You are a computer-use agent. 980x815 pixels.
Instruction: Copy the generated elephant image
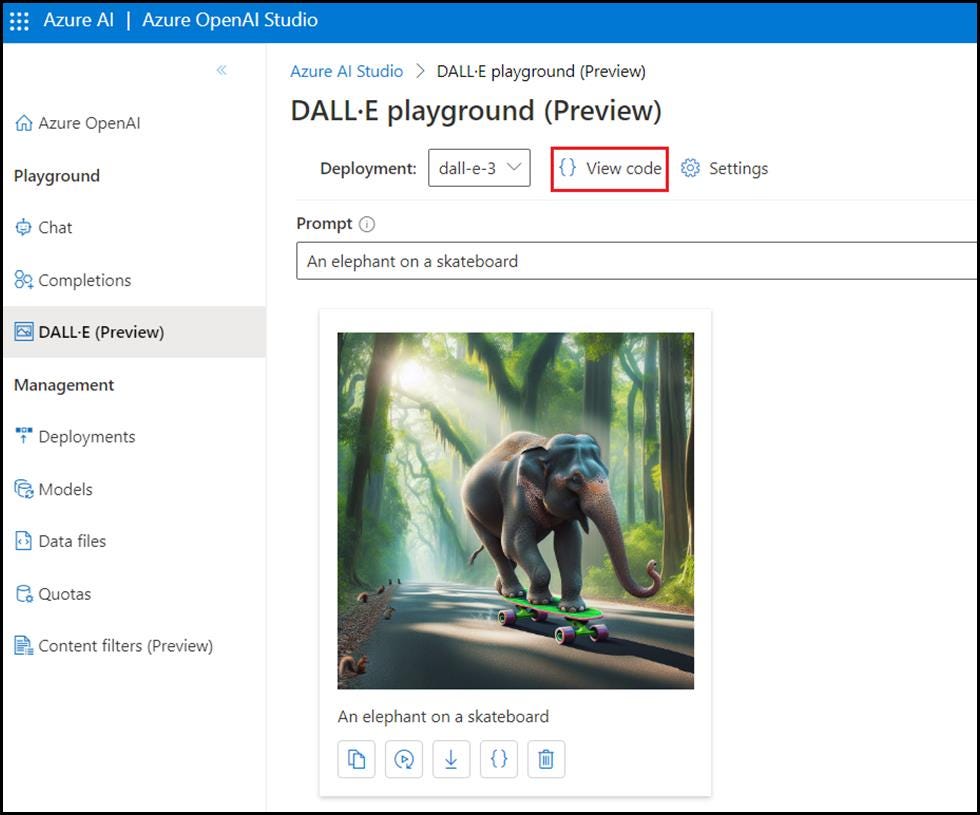click(x=356, y=759)
